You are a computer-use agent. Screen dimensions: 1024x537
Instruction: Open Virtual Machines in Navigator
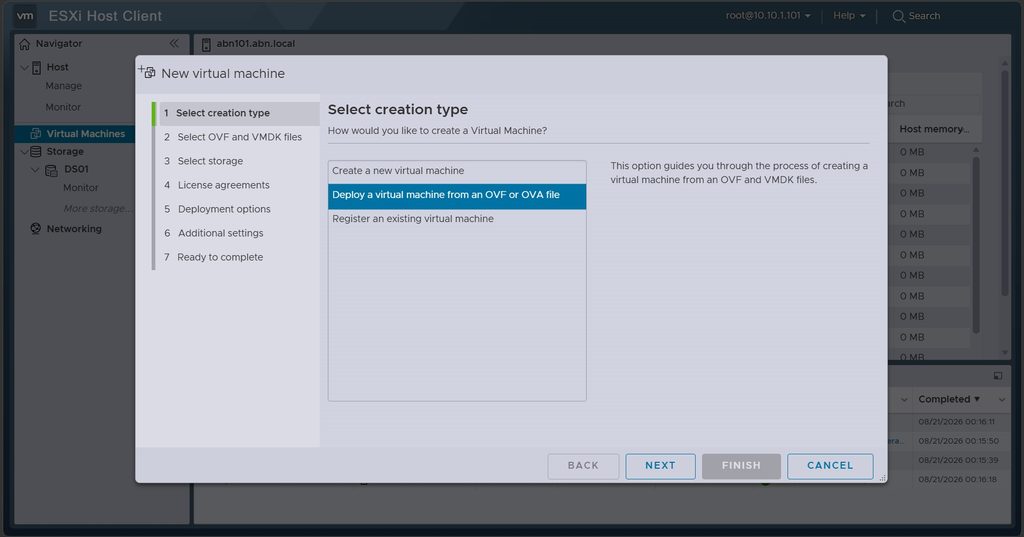[x=86, y=134]
